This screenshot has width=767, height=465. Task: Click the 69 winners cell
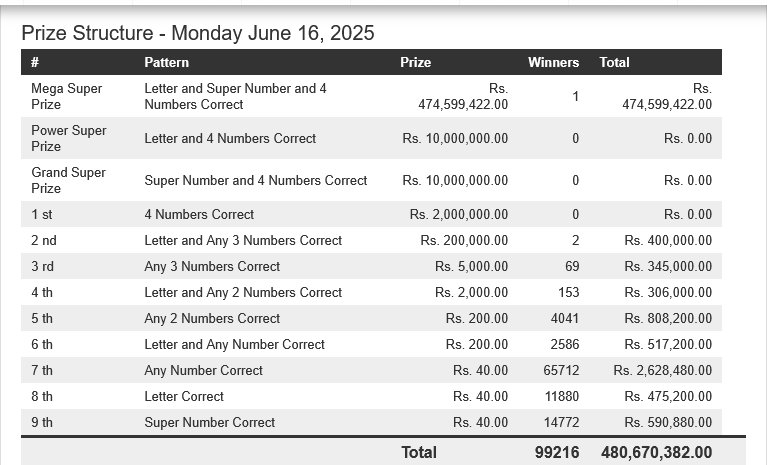tap(572, 266)
